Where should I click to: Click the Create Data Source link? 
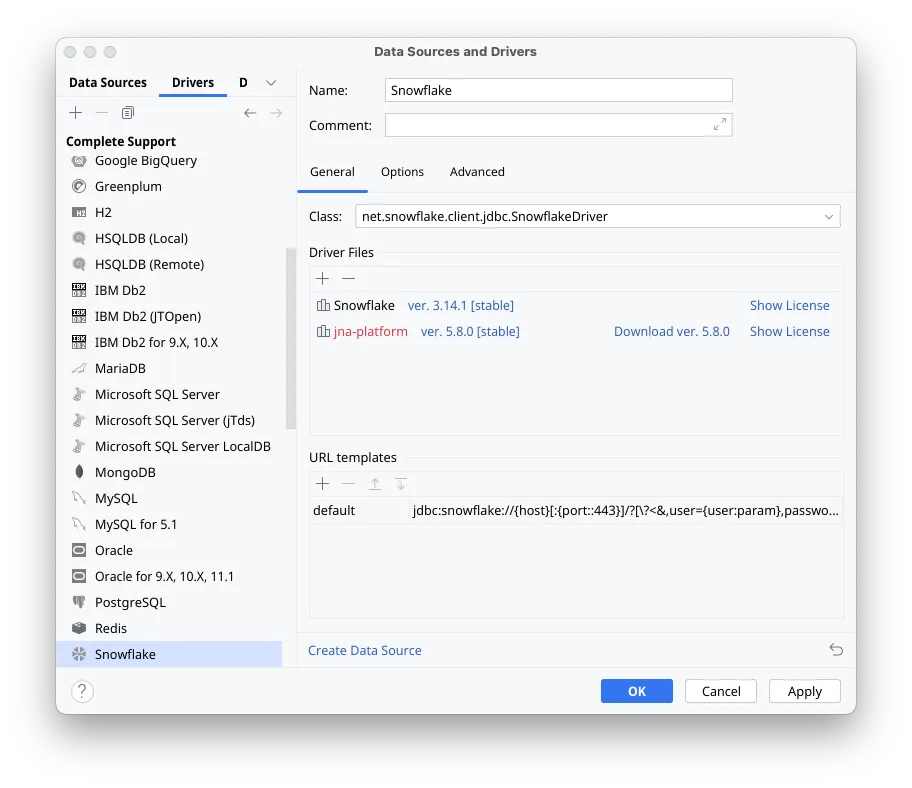365,650
